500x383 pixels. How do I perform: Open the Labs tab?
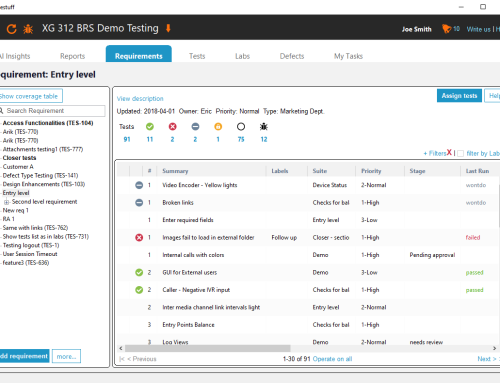242,56
